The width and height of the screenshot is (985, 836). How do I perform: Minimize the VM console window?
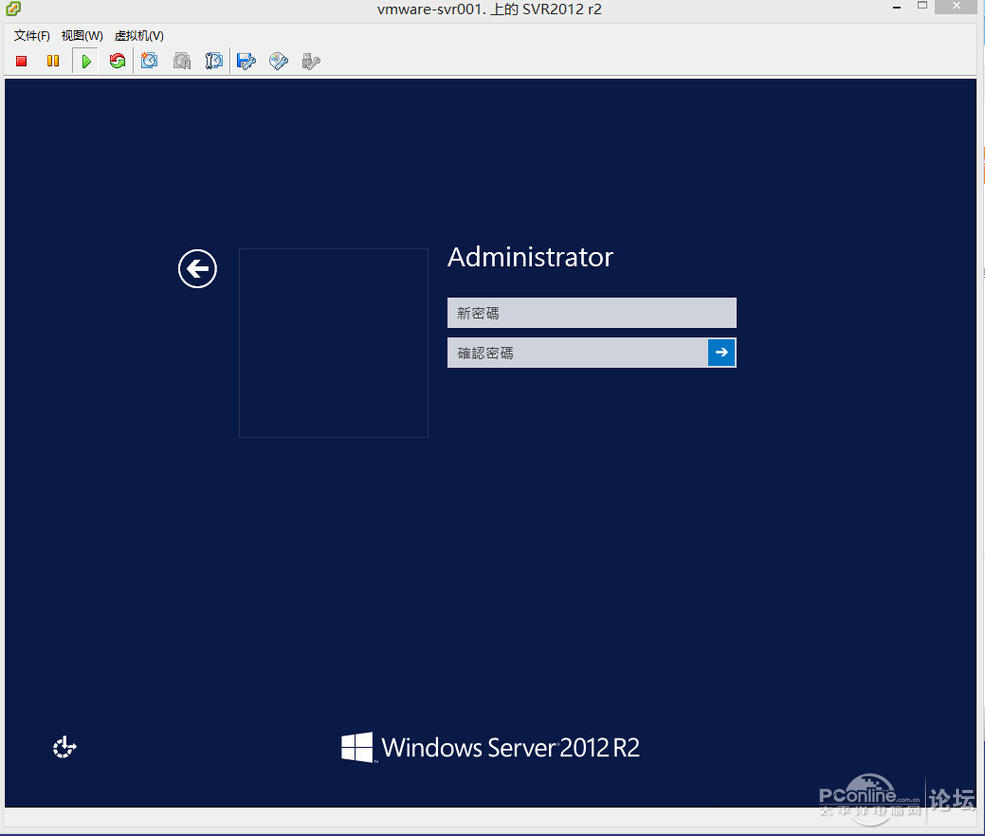897,7
